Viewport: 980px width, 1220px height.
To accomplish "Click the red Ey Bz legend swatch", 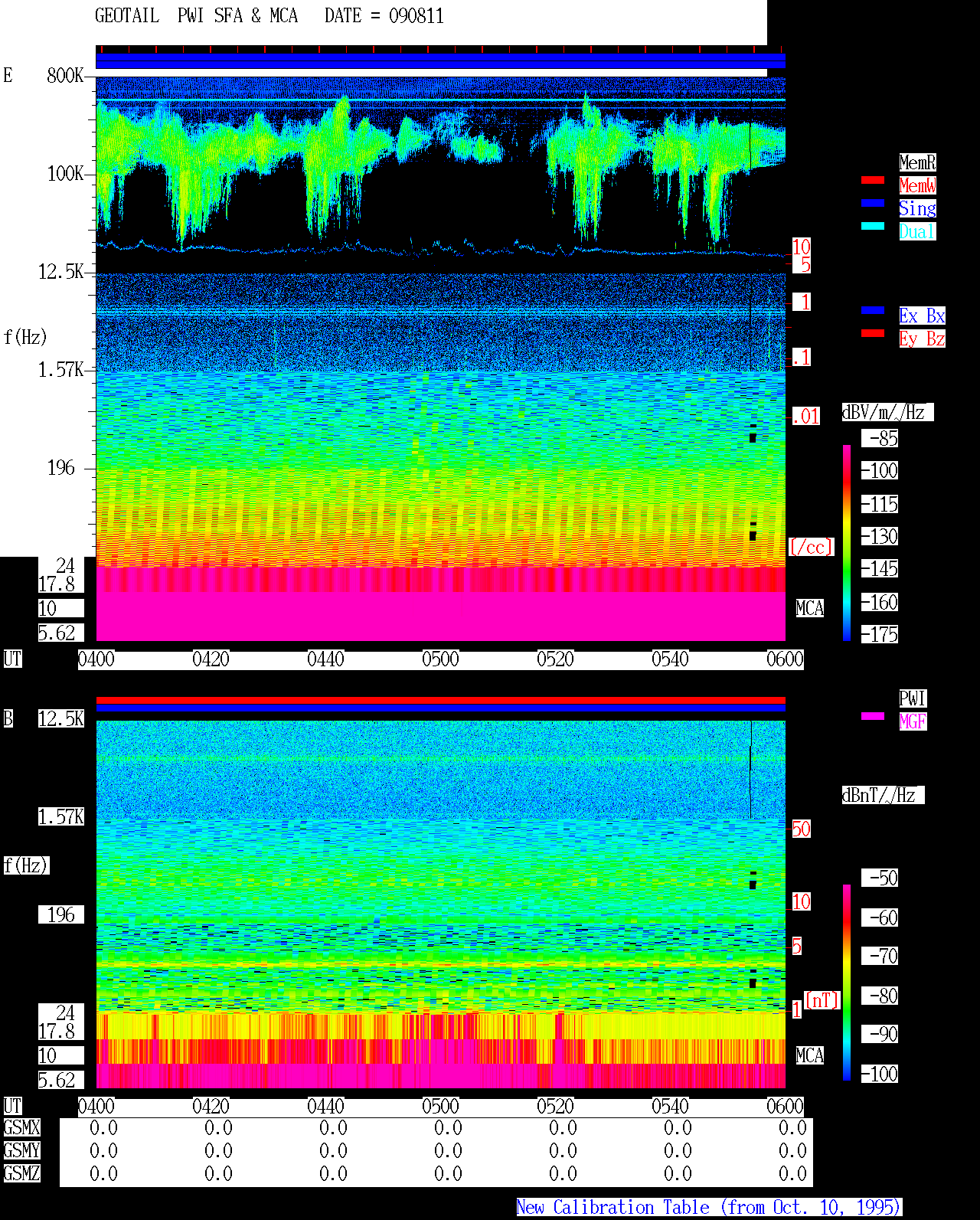I will coord(873,333).
